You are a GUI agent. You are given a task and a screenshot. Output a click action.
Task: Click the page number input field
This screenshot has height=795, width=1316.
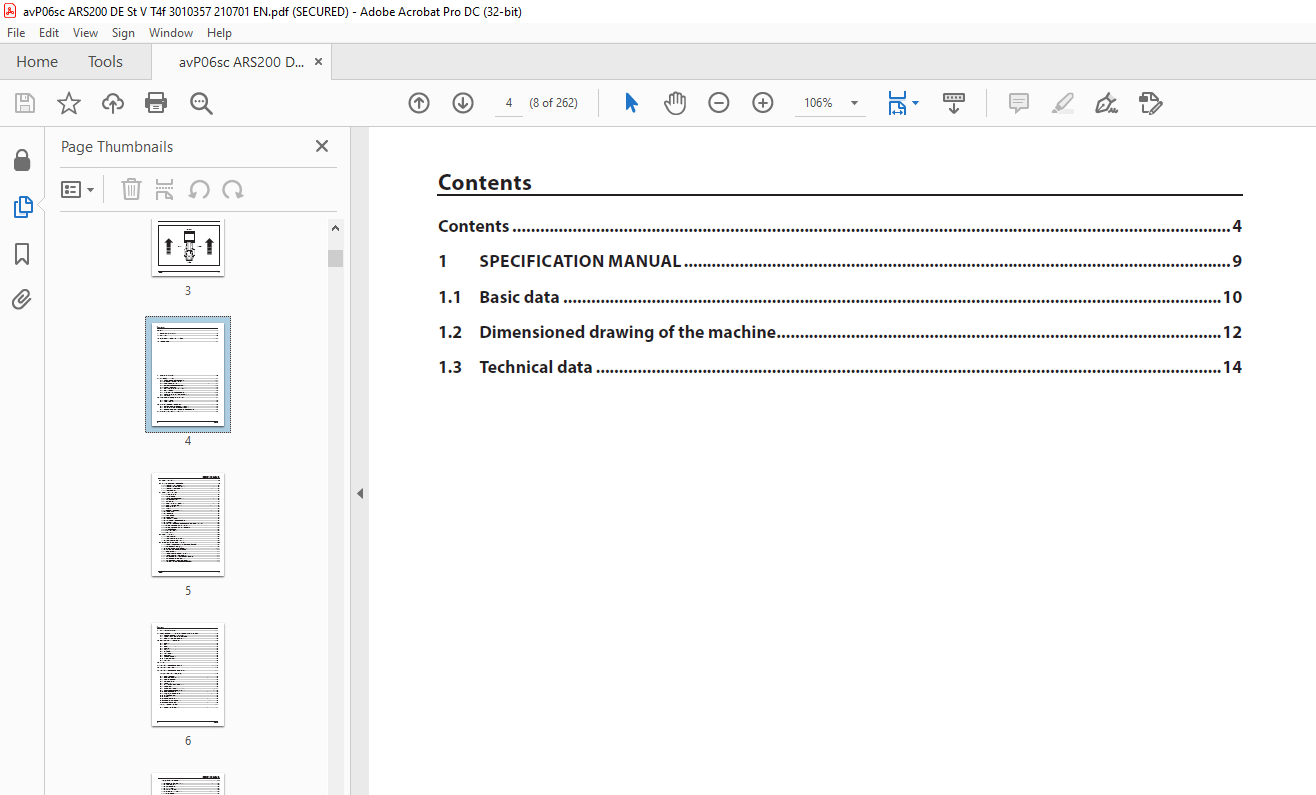(509, 103)
